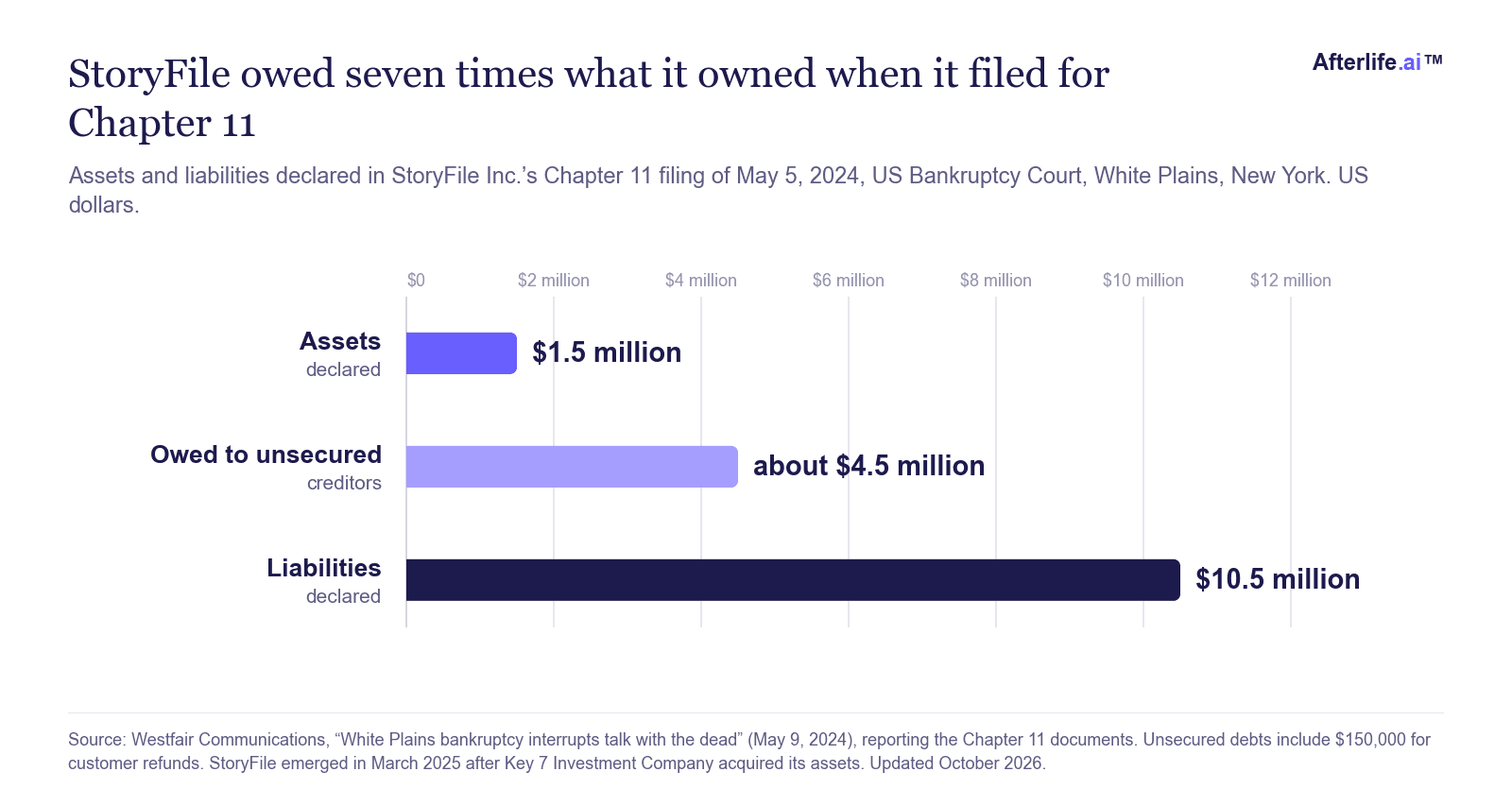Screen dimensions: 1512x806
Task: Click the $4 million axis tick
Action: [x=701, y=281]
